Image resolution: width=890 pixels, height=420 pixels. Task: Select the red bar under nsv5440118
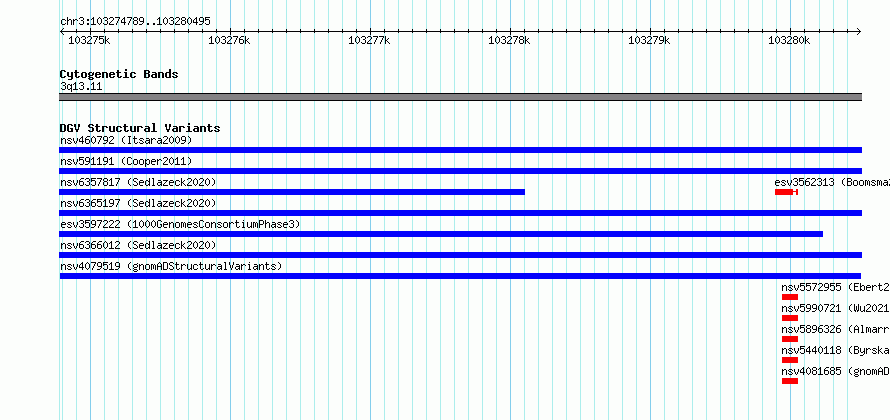(x=790, y=360)
